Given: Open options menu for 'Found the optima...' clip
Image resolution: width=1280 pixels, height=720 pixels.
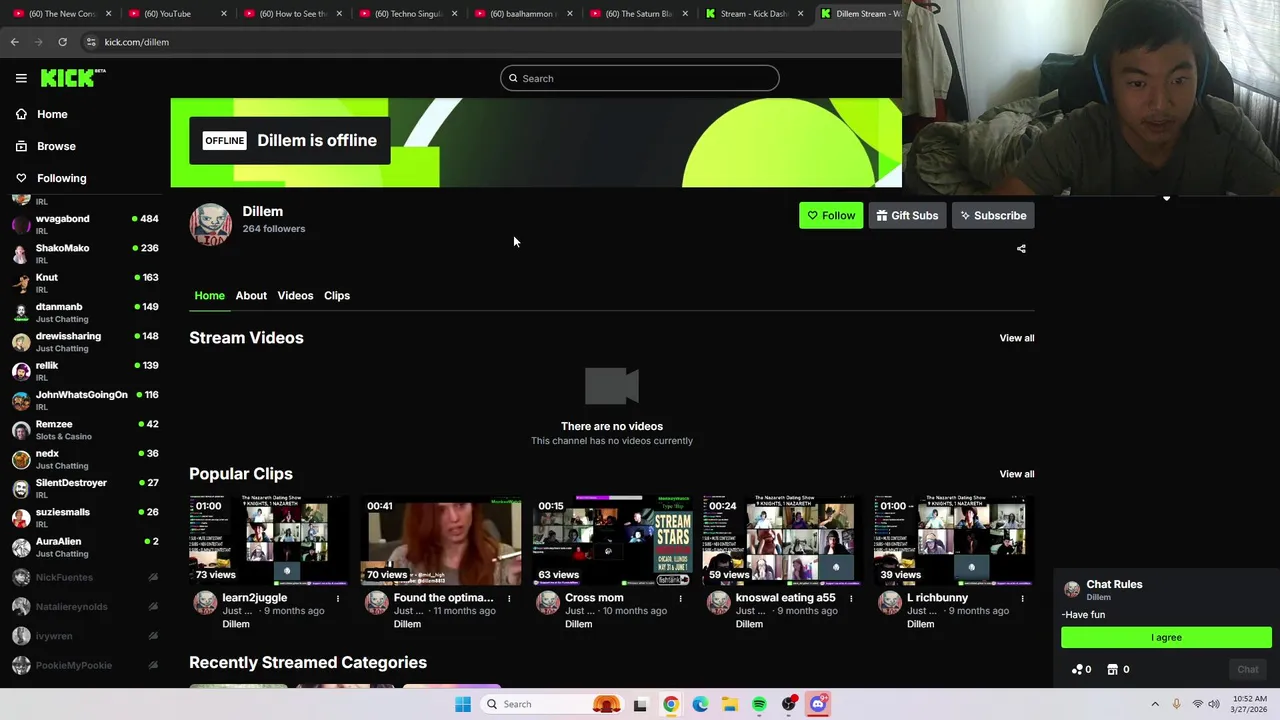Looking at the screenshot, I should (509, 599).
